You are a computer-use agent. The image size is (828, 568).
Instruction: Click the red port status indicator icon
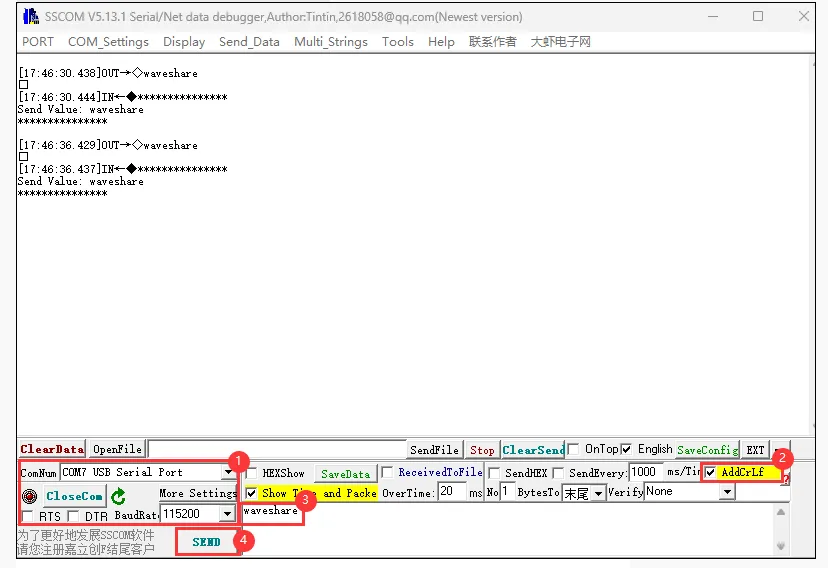pos(29,496)
